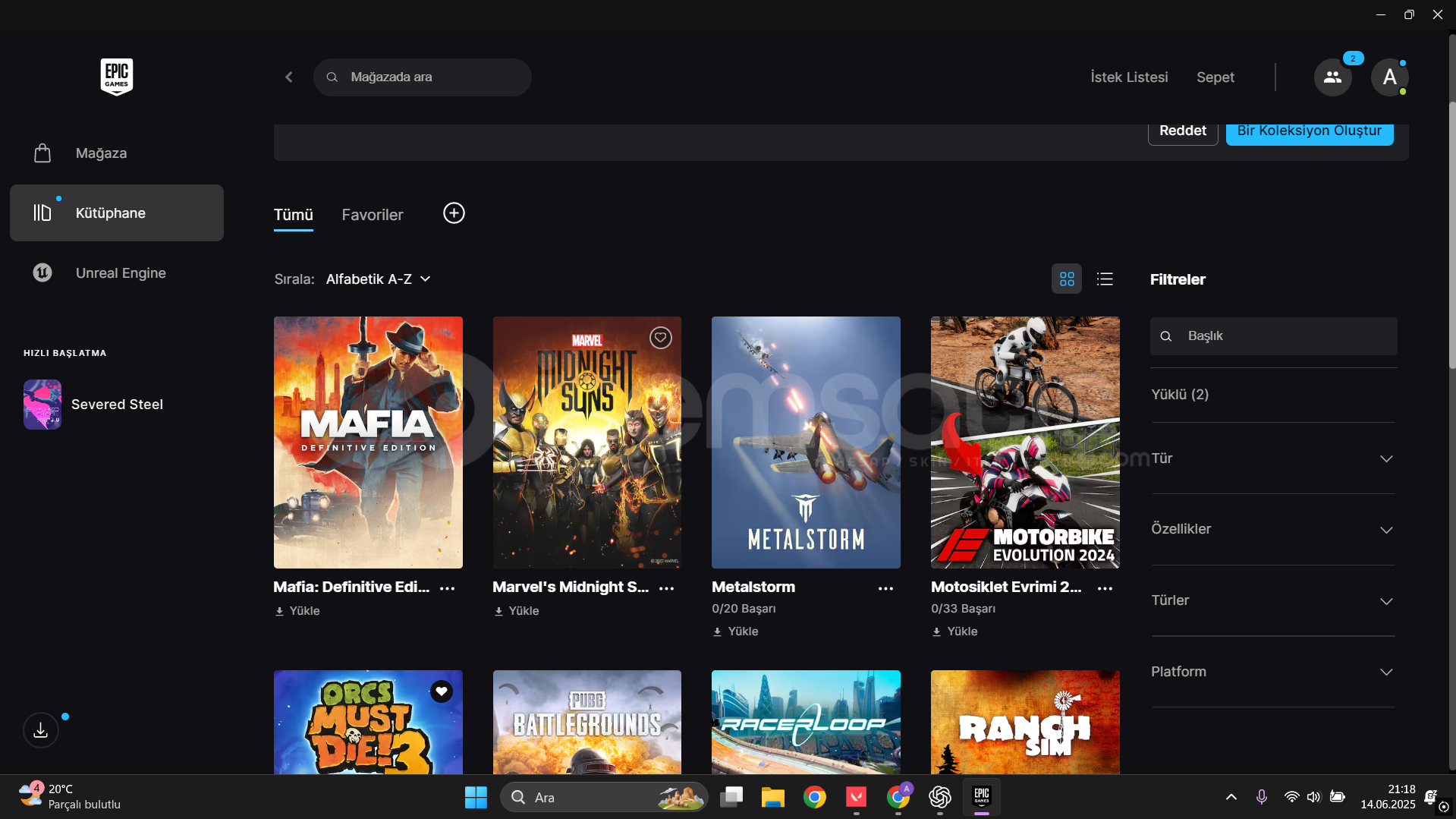
Task: Switch to list view
Action: click(1105, 279)
